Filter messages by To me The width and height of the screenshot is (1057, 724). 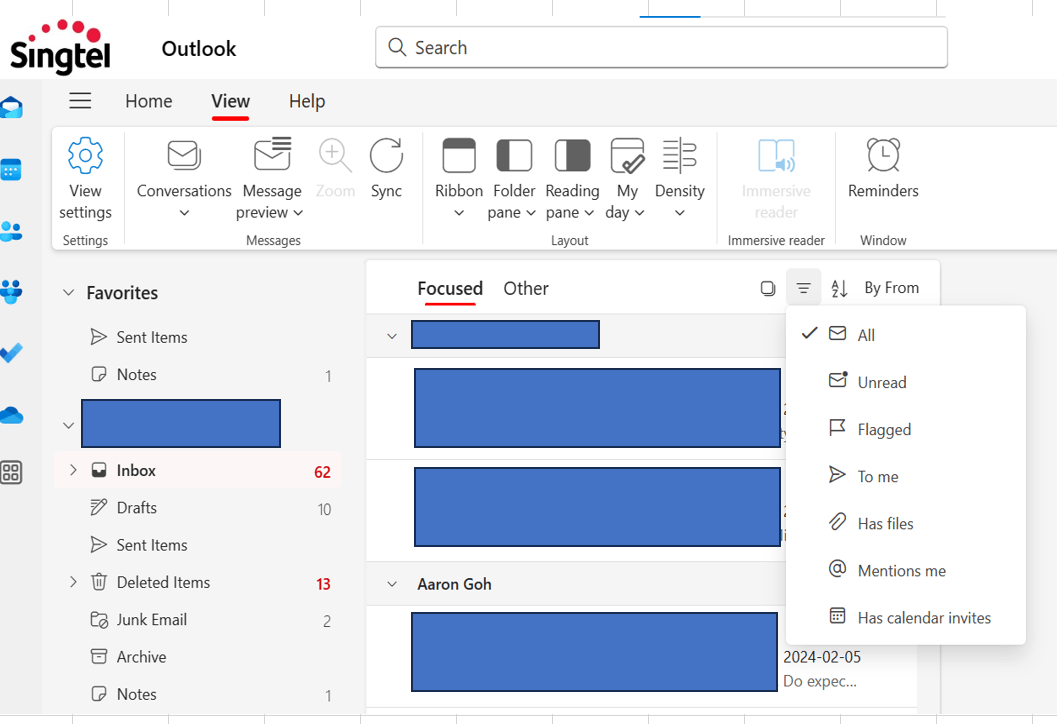(905, 476)
